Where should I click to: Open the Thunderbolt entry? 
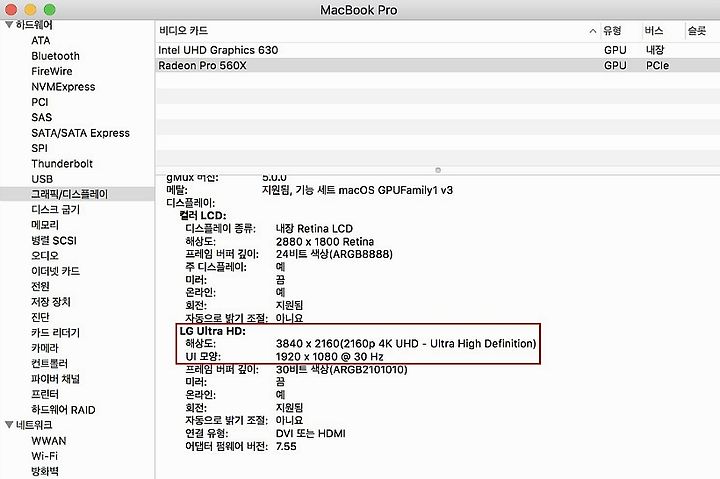(x=62, y=163)
